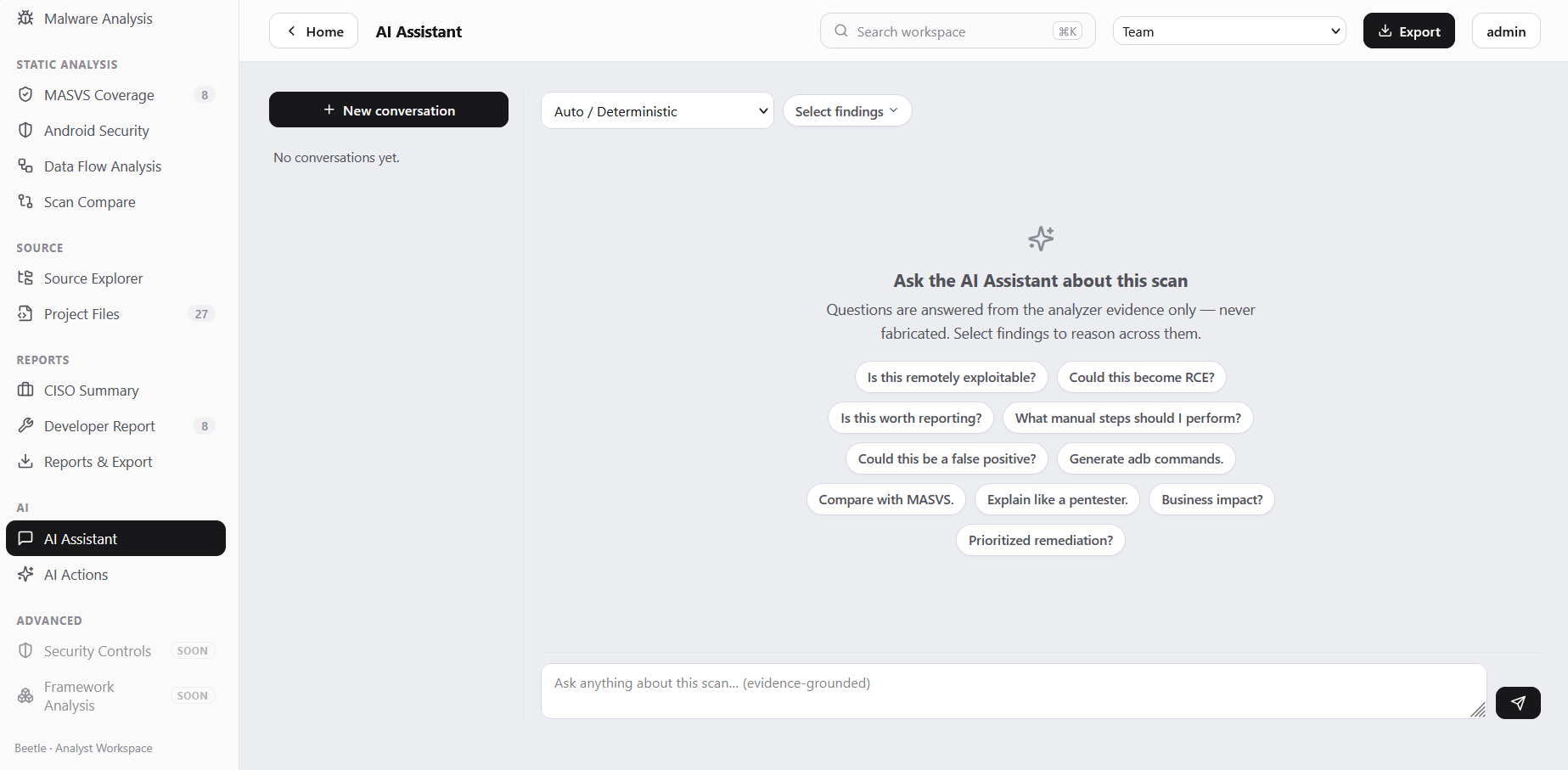1568x770 pixels.
Task: Click the Android Security shield icon
Action: [x=25, y=130]
